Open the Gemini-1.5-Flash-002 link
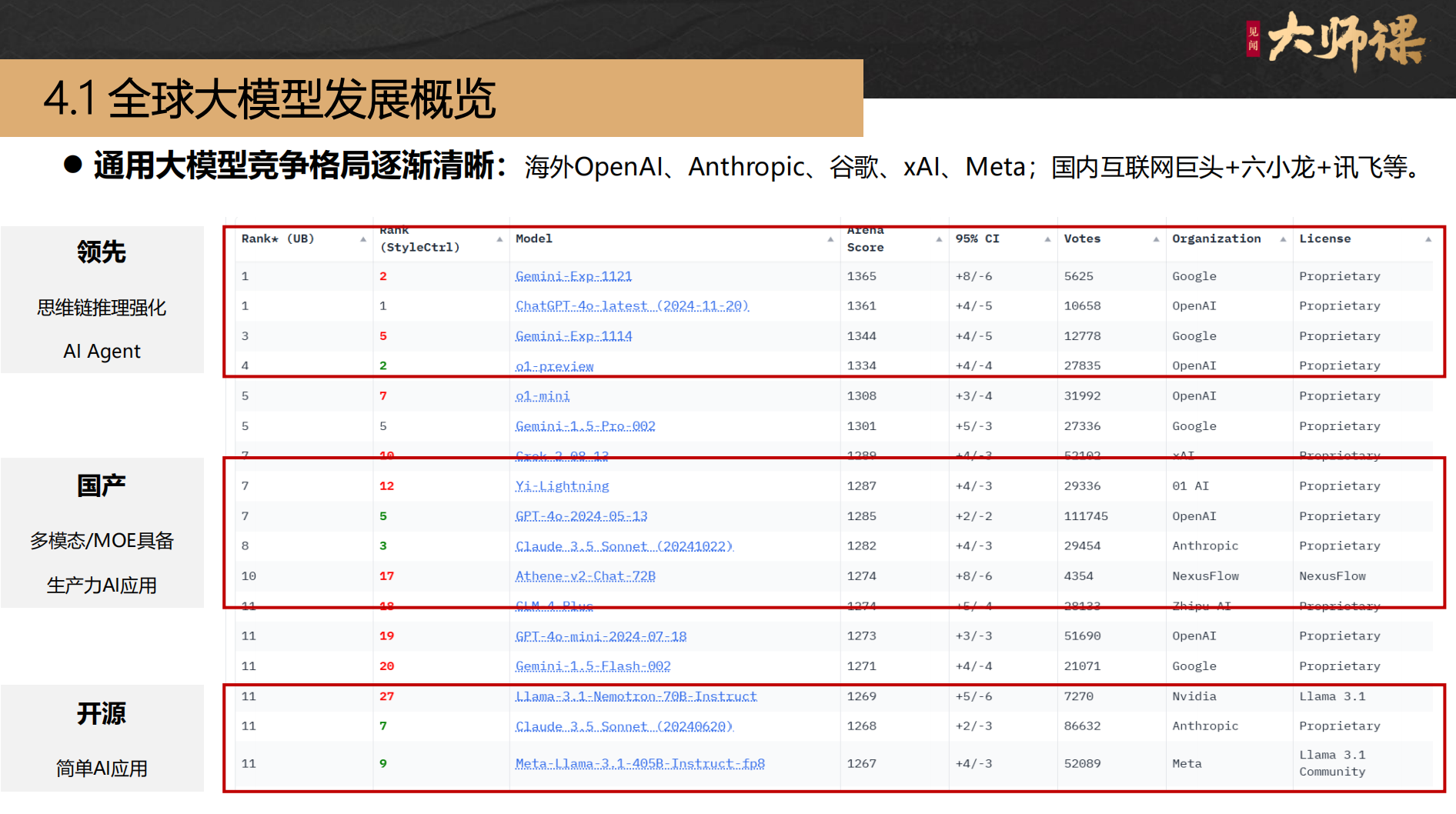 [593, 666]
